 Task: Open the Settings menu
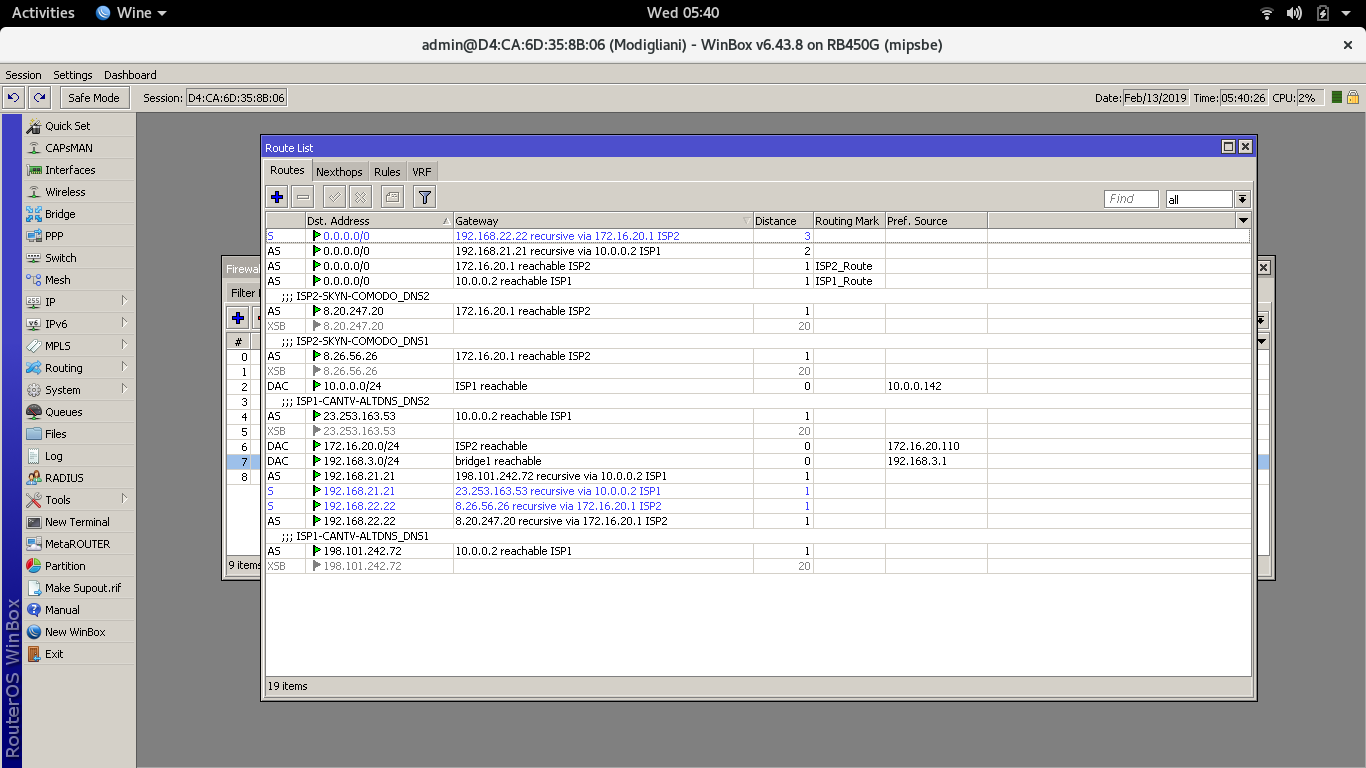click(73, 74)
